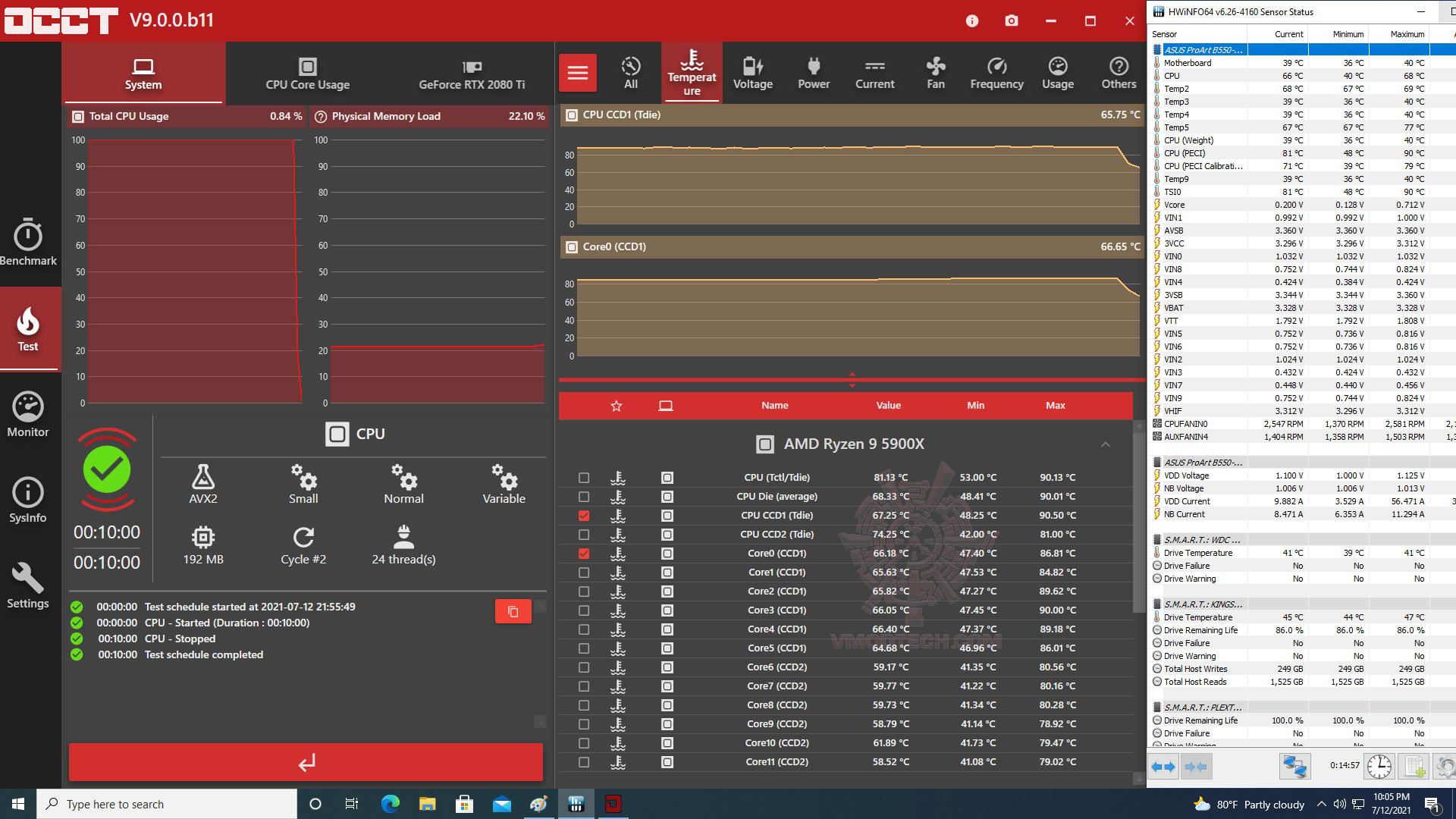The height and width of the screenshot is (819, 1456).
Task: Copy the test log with red button
Action: tap(513, 611)
